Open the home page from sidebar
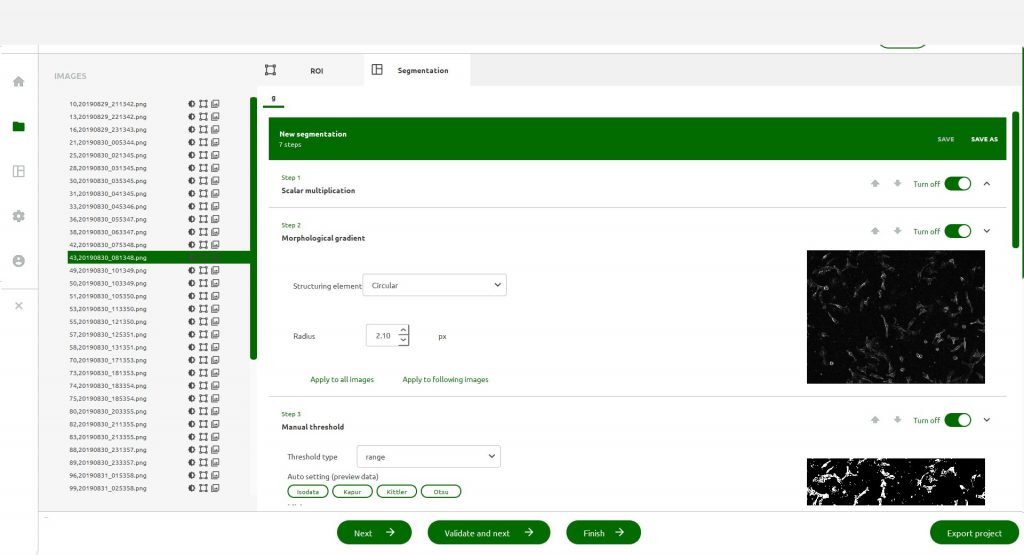The image size is (1024, 555). 18,81
